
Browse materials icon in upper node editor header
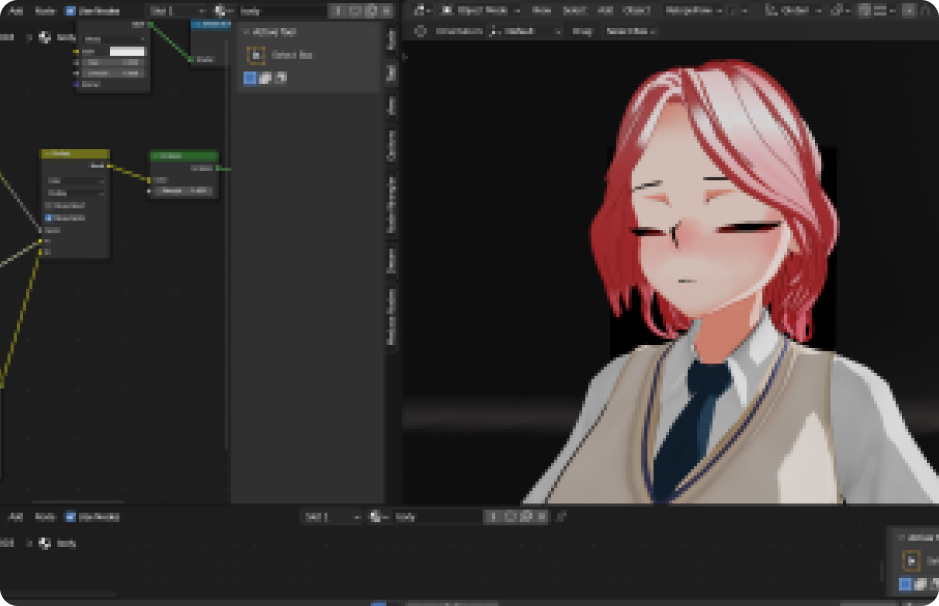tap(223, 11)
